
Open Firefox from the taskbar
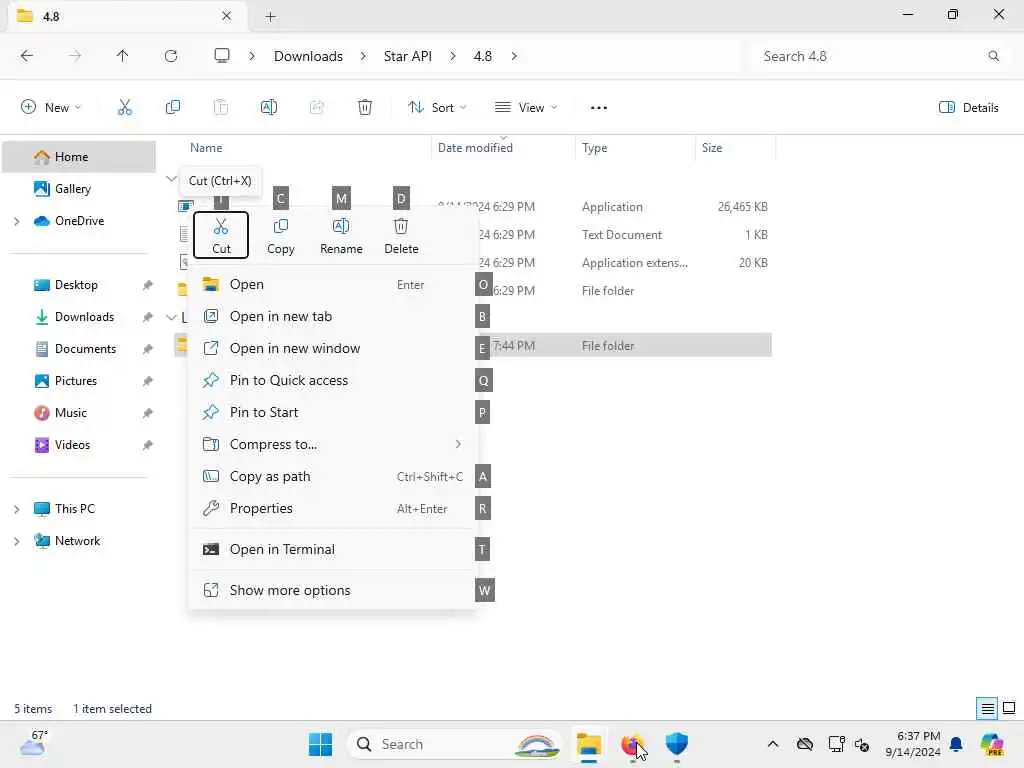tap(632, 744)
